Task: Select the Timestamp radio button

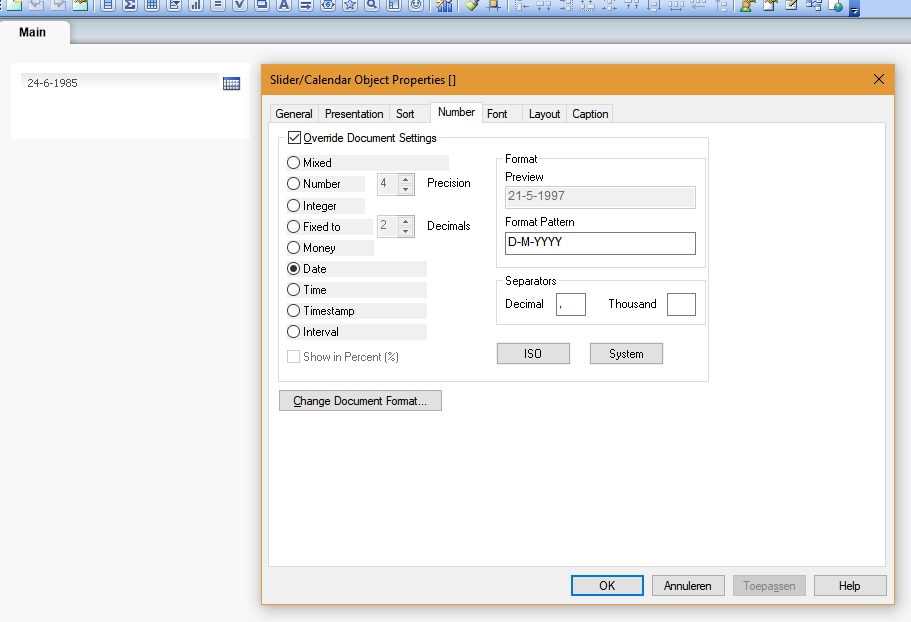Action: [x=293, y=311]
